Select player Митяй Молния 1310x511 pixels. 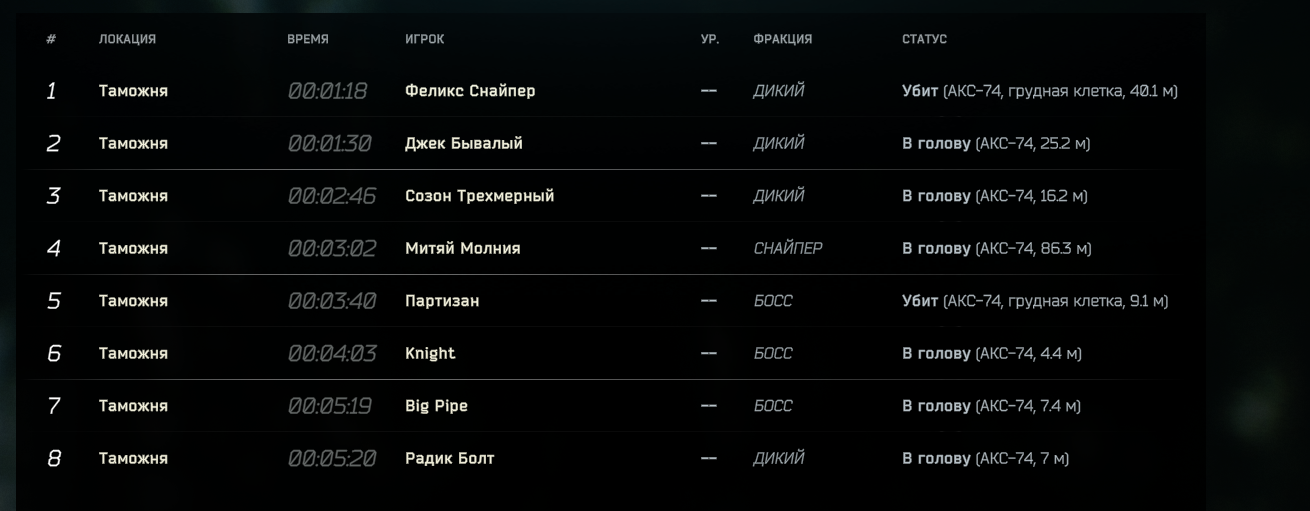coord(462,248)
